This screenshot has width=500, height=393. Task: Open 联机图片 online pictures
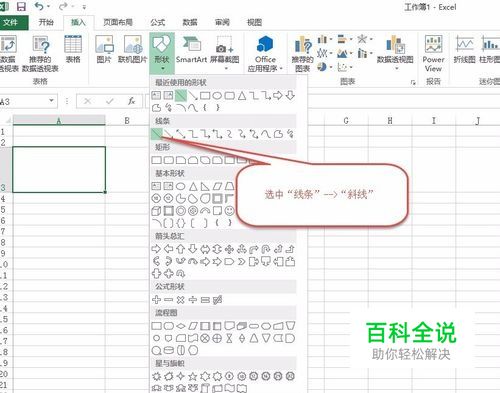[133, 49]
